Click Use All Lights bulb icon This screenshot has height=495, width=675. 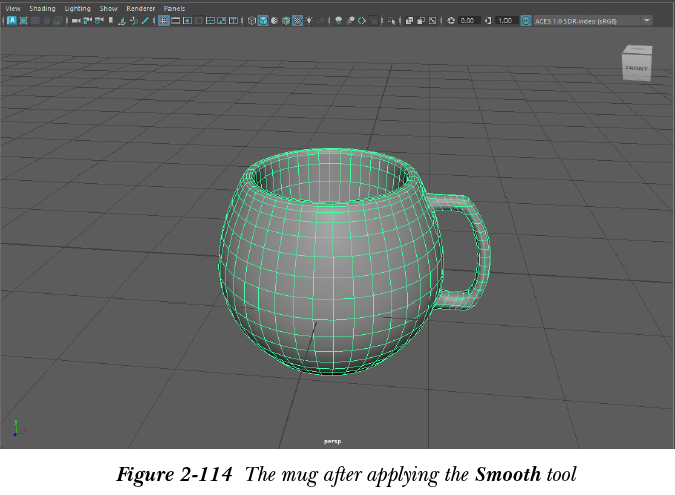[310, 20]
